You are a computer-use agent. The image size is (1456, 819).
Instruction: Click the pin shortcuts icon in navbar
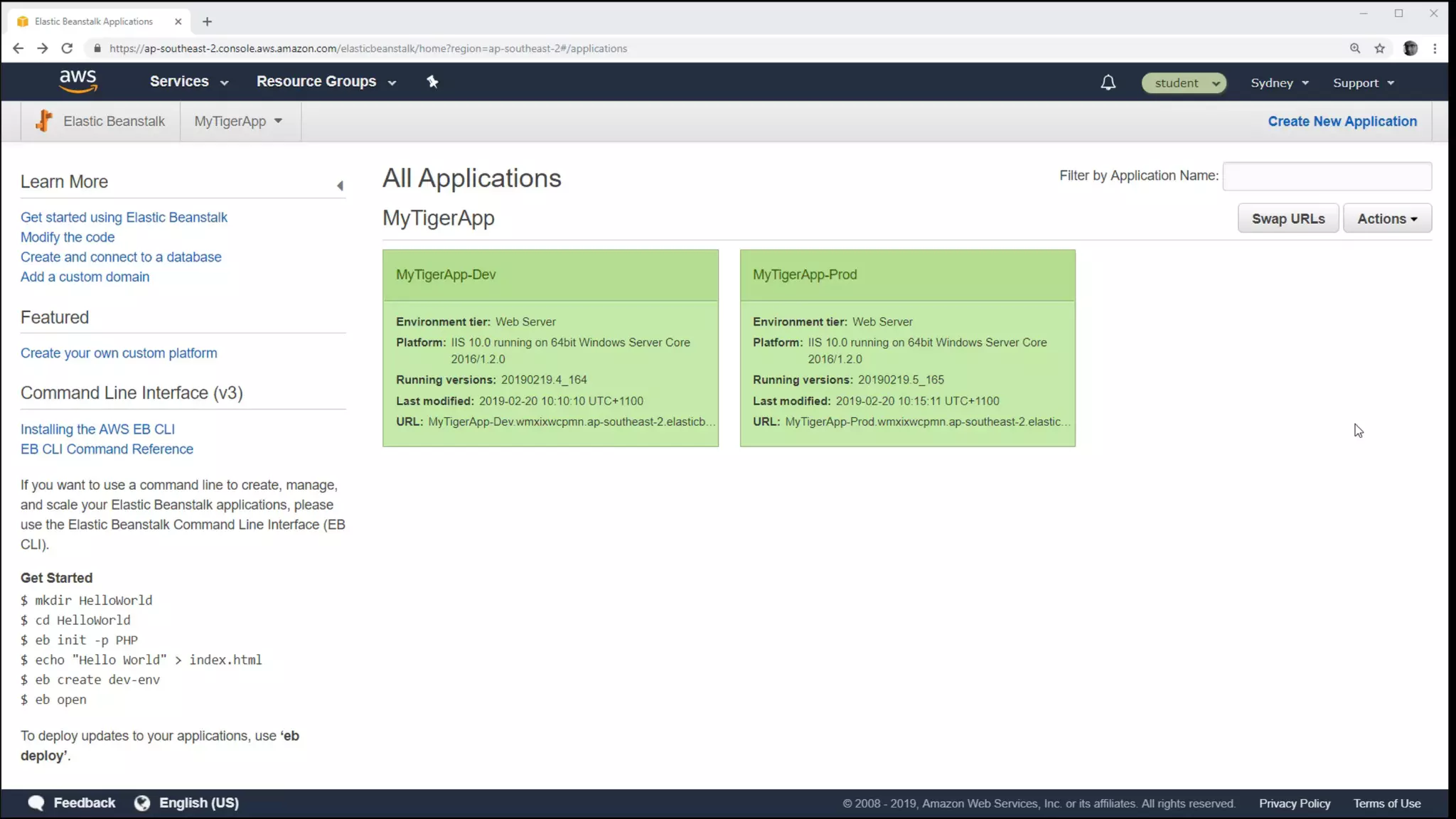click(x=432, y=82)
